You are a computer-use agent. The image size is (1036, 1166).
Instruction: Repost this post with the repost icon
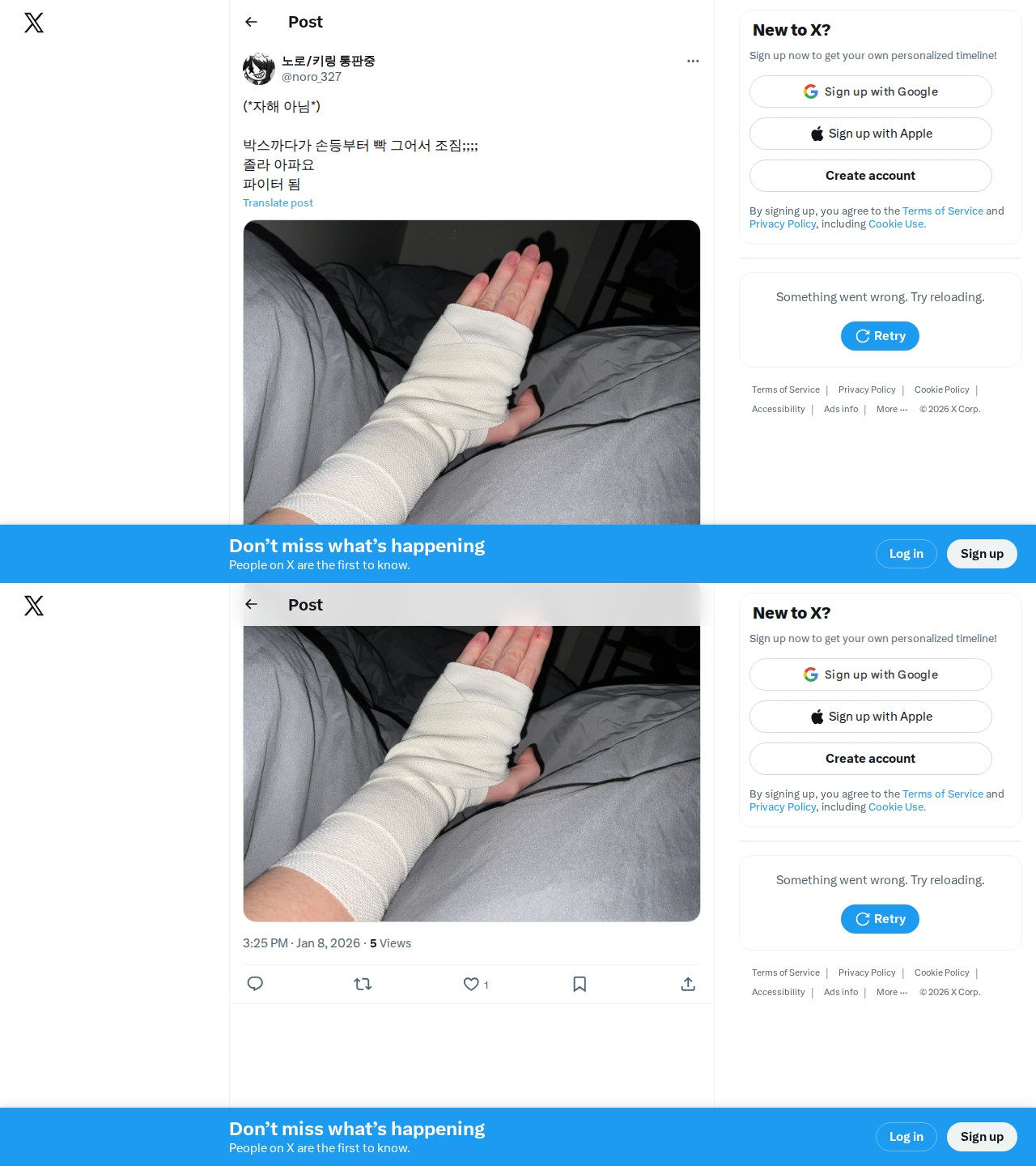point(363,984)
